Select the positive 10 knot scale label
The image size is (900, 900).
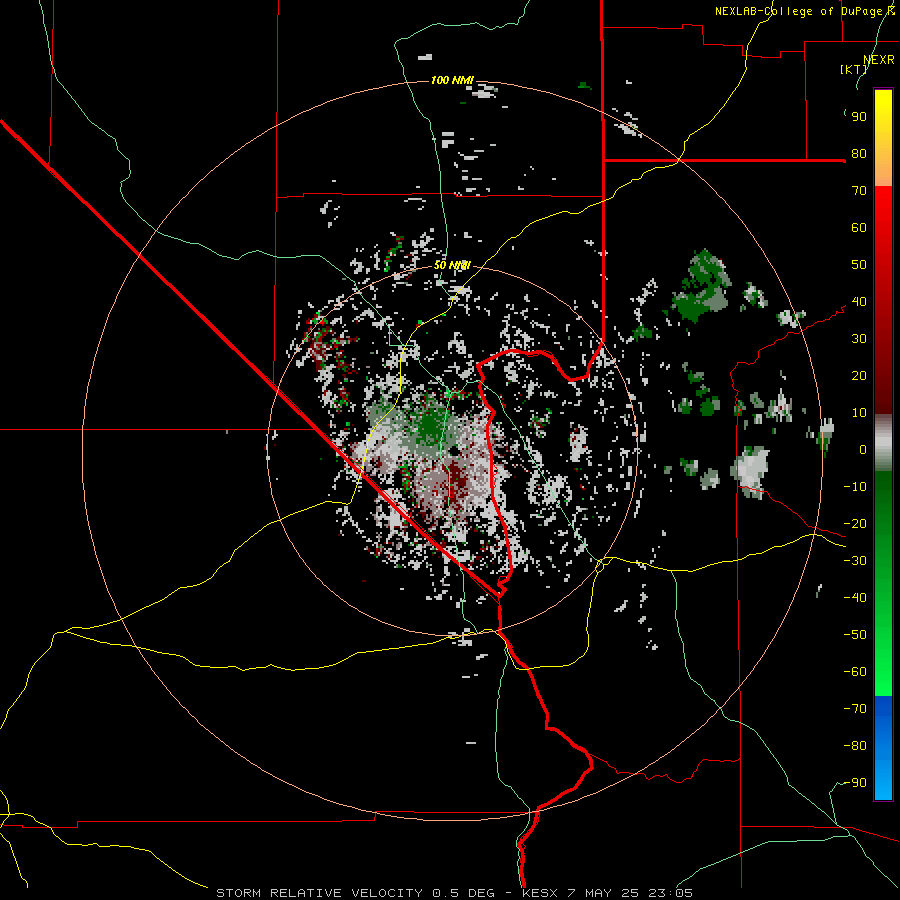point(859,413)
